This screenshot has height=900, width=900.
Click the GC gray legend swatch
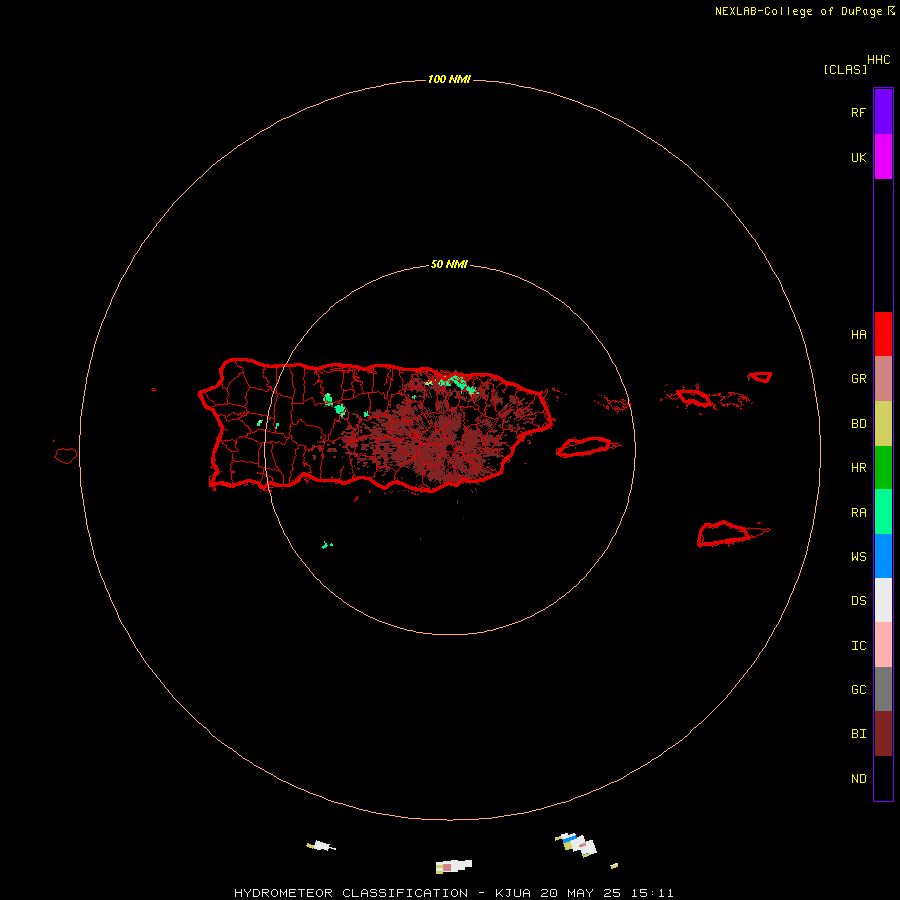[883, 689]
